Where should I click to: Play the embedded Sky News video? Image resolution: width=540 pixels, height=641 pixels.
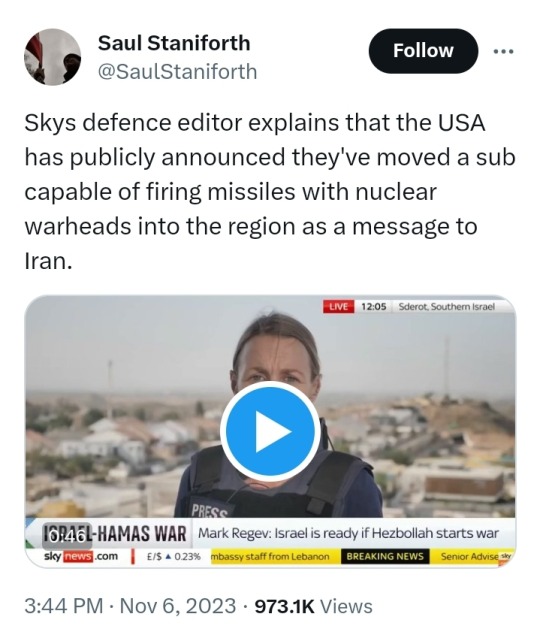coord(270,432)
